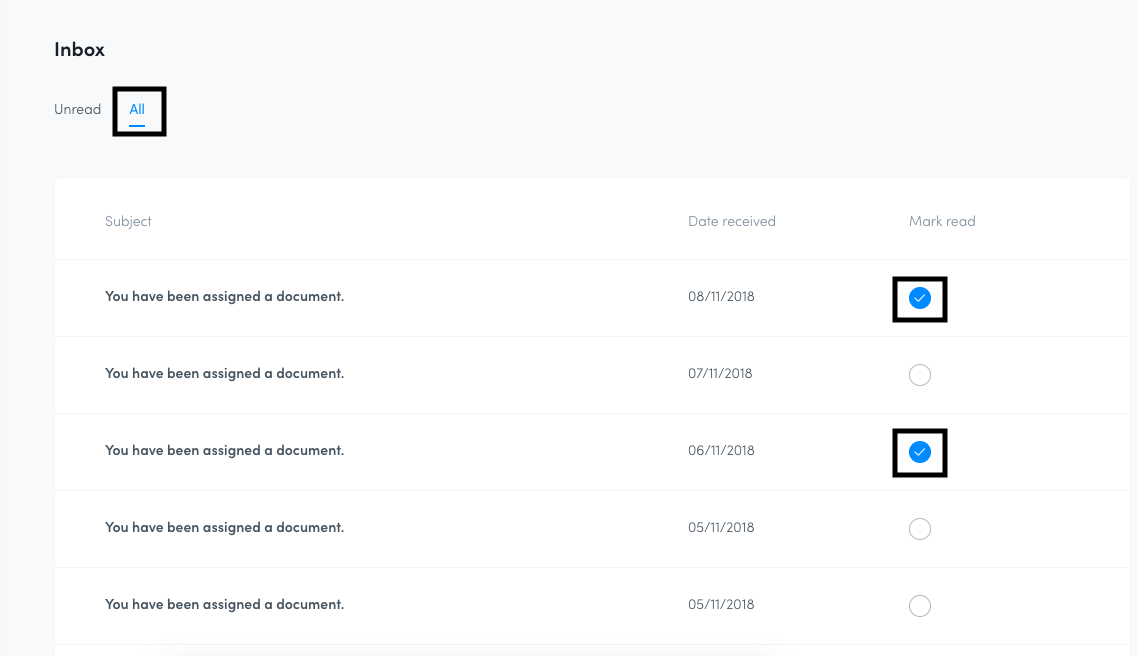Viewport: 1137px width, 656px height.
Task: Click the 06/11/2018 date cell
Action: click(721, 450)
